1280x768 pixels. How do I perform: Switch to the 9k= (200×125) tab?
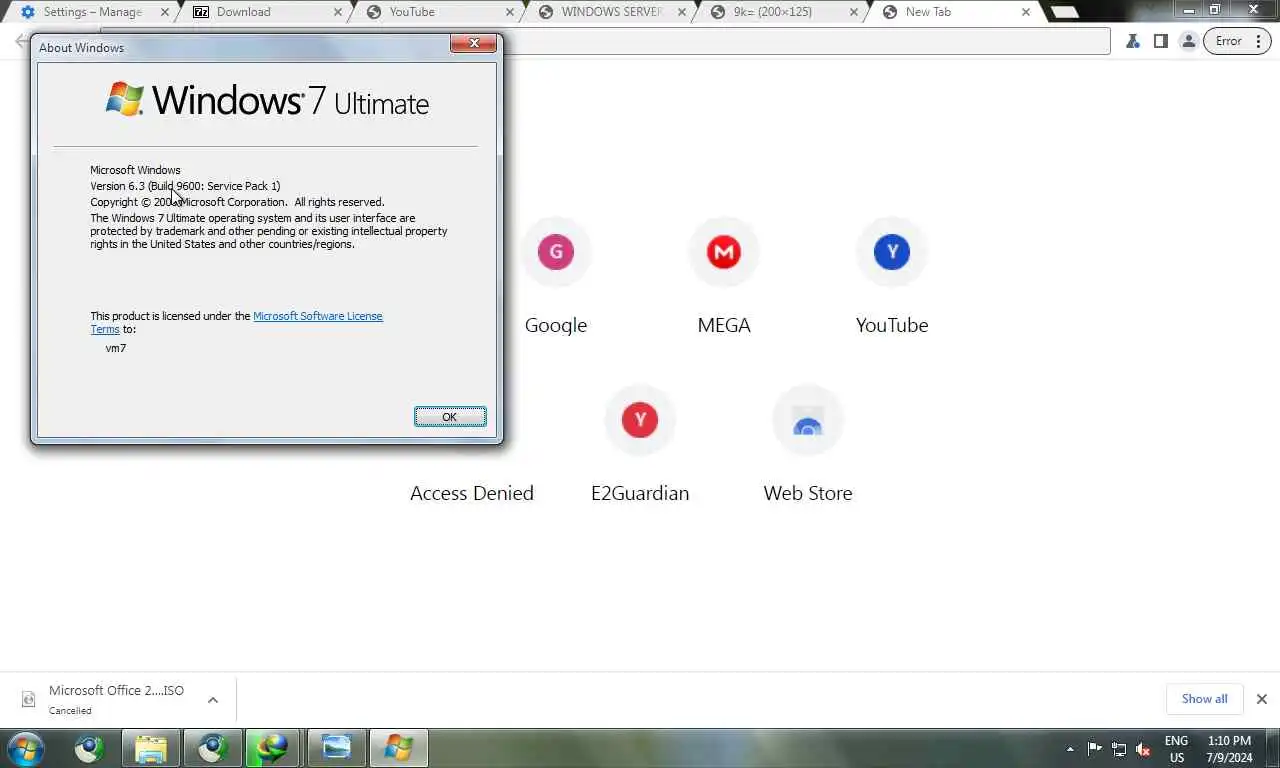coord(783,12)
